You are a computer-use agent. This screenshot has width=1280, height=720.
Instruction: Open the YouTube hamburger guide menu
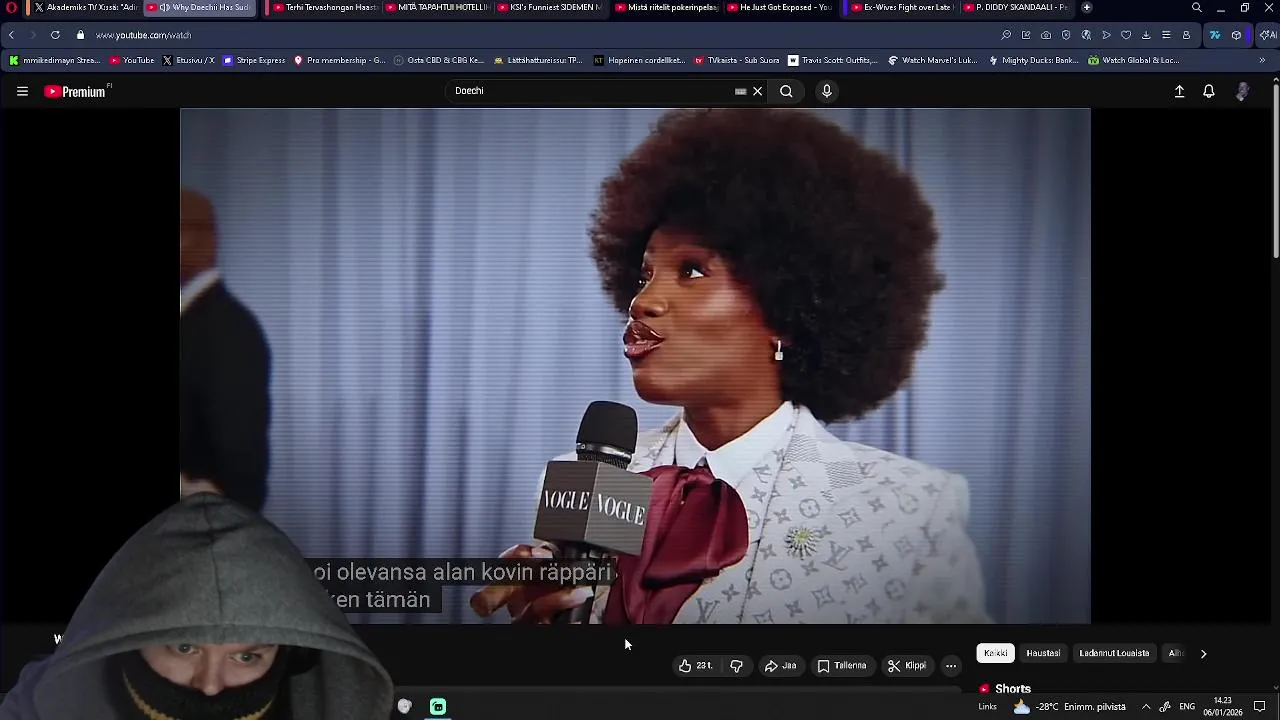tap(22, 91)
